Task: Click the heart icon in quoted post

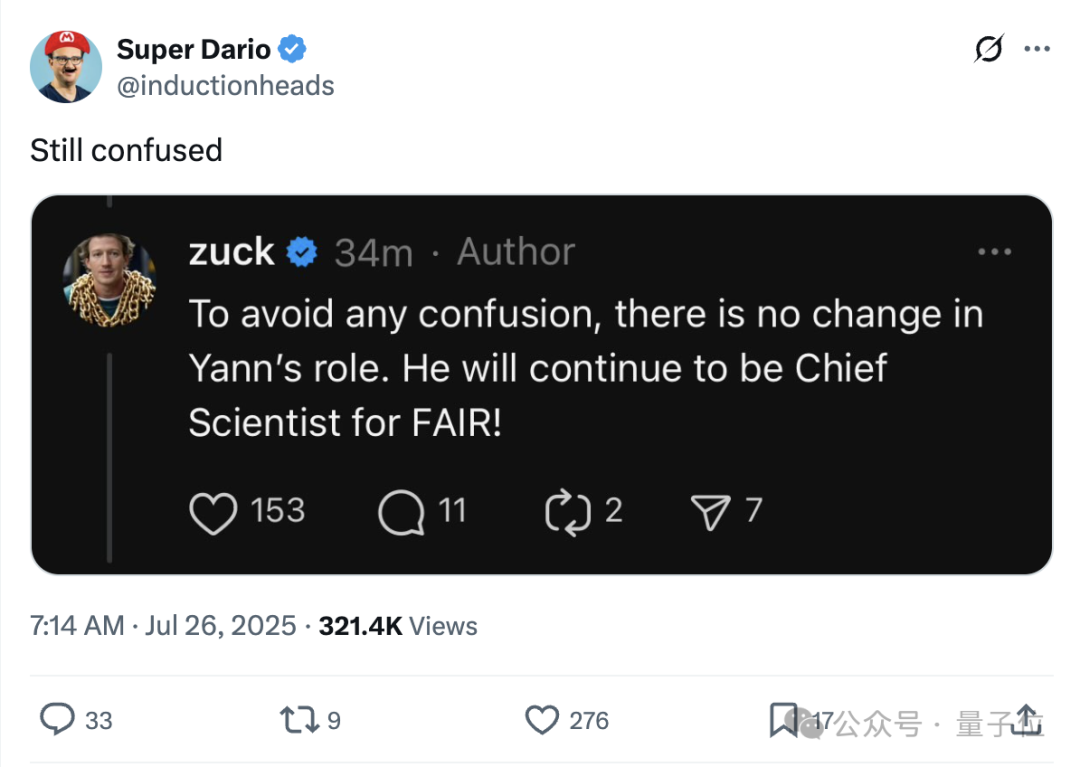Action: pos(213,512)
